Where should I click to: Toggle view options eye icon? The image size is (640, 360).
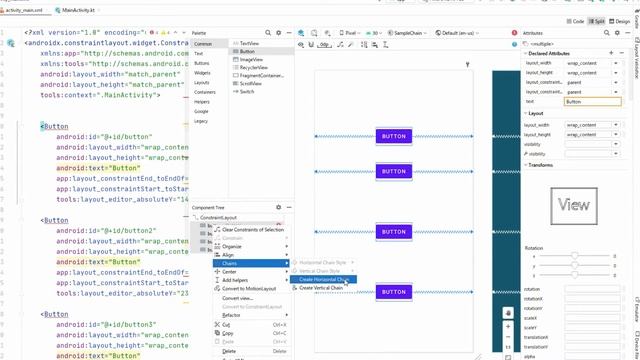[301, 45]
